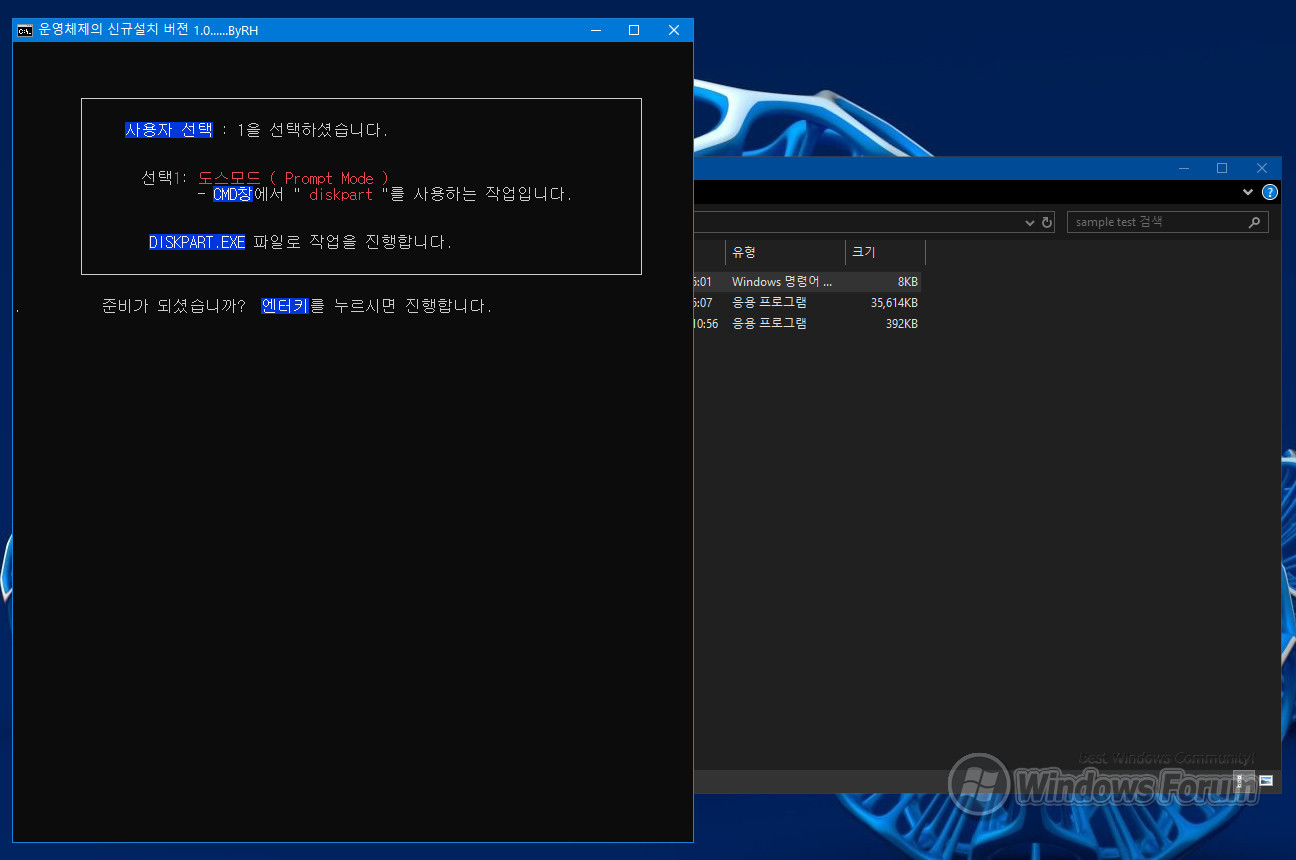Click the 8KB size cell
The width and height of the screenshot is (1296, 860).
click(x=907, y=282)
